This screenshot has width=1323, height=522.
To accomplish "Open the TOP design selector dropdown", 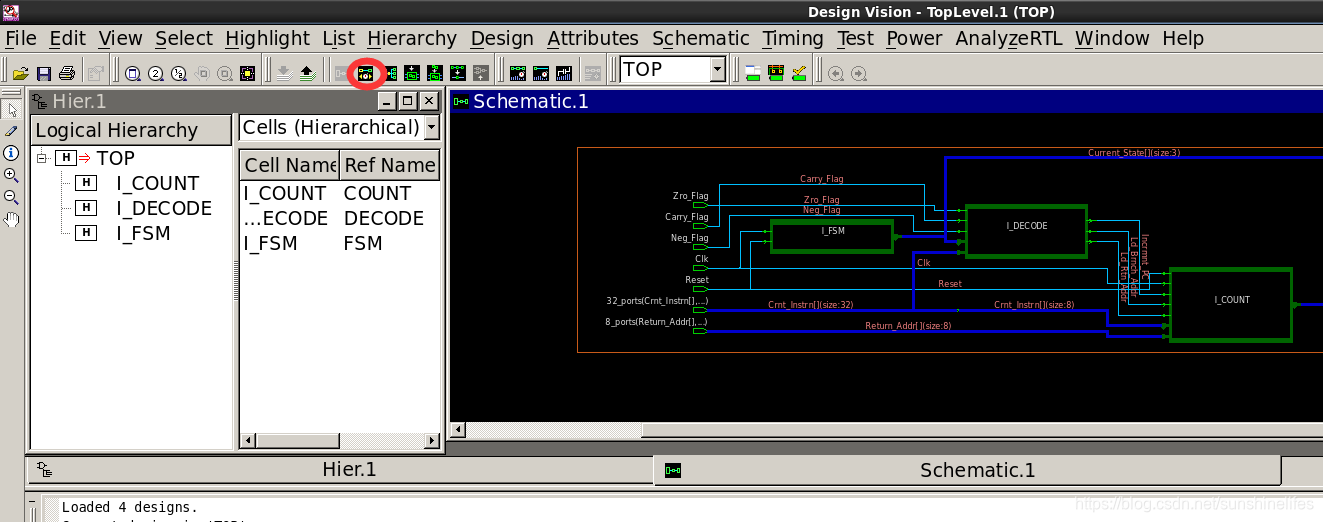I will tap(717, 69).
